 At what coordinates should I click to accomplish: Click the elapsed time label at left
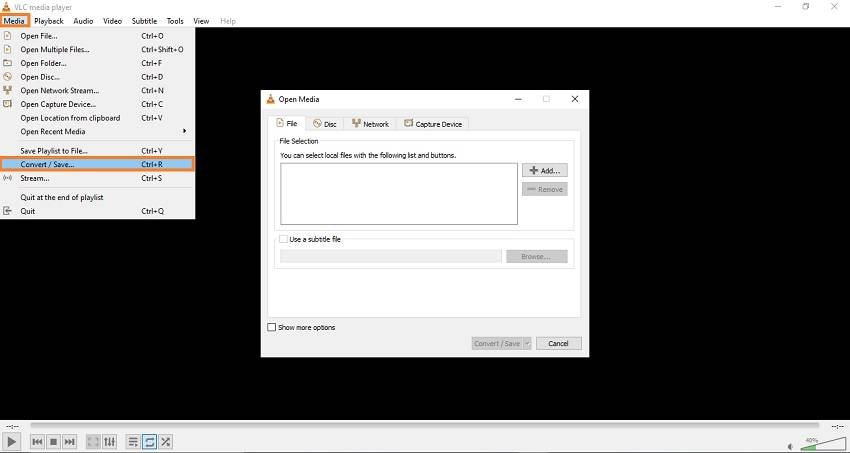pos(12,426)
